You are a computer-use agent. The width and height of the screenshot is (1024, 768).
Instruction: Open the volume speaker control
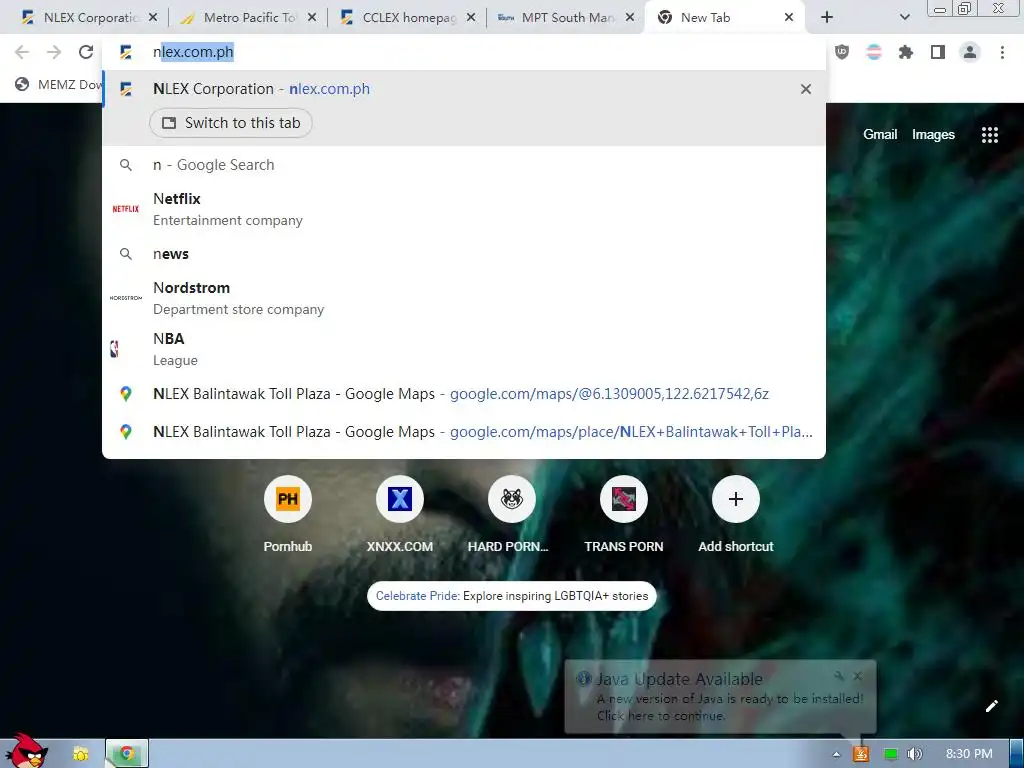914,754
